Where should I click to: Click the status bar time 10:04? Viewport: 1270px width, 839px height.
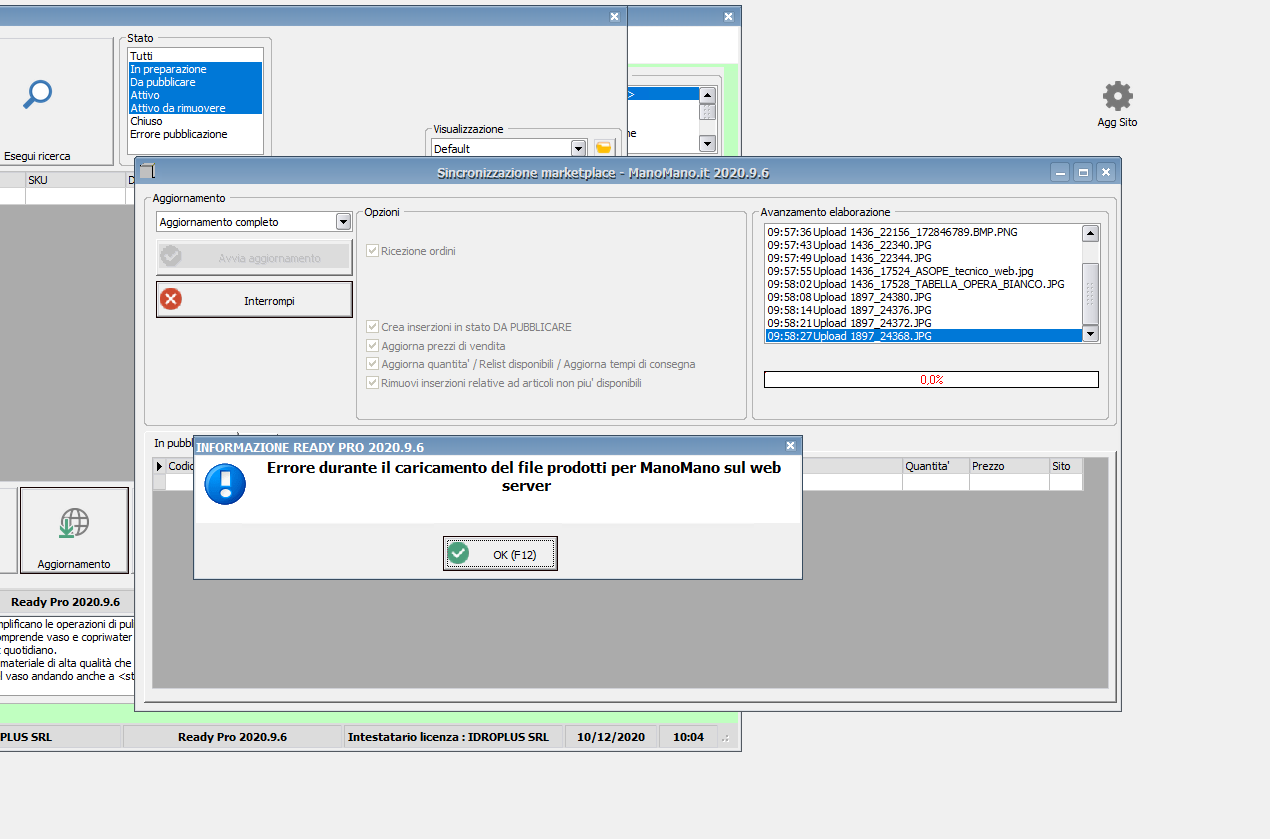688,737
